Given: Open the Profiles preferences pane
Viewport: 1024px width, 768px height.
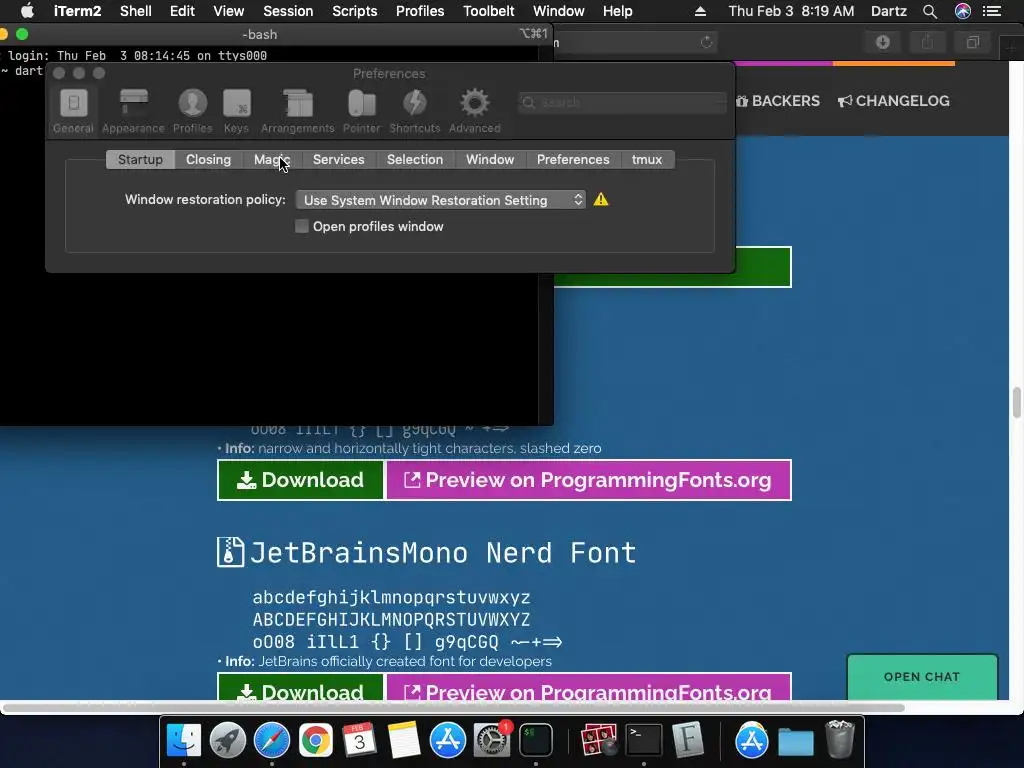Looking at the screenshot, I should [x=193, y=111].
